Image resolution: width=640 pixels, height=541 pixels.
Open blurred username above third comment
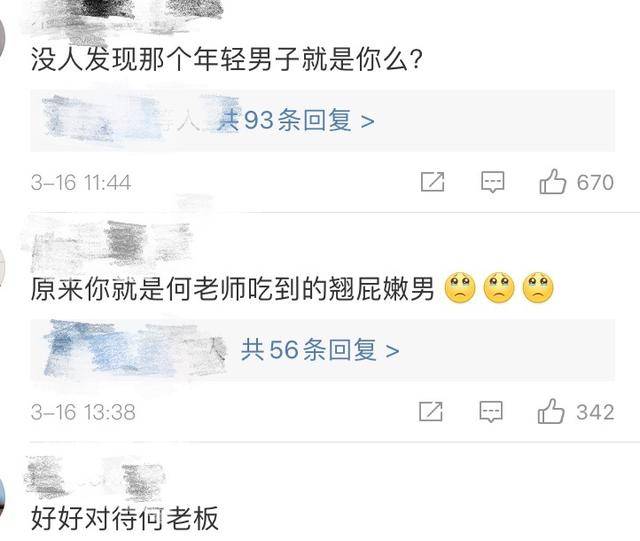coord(96,478)
